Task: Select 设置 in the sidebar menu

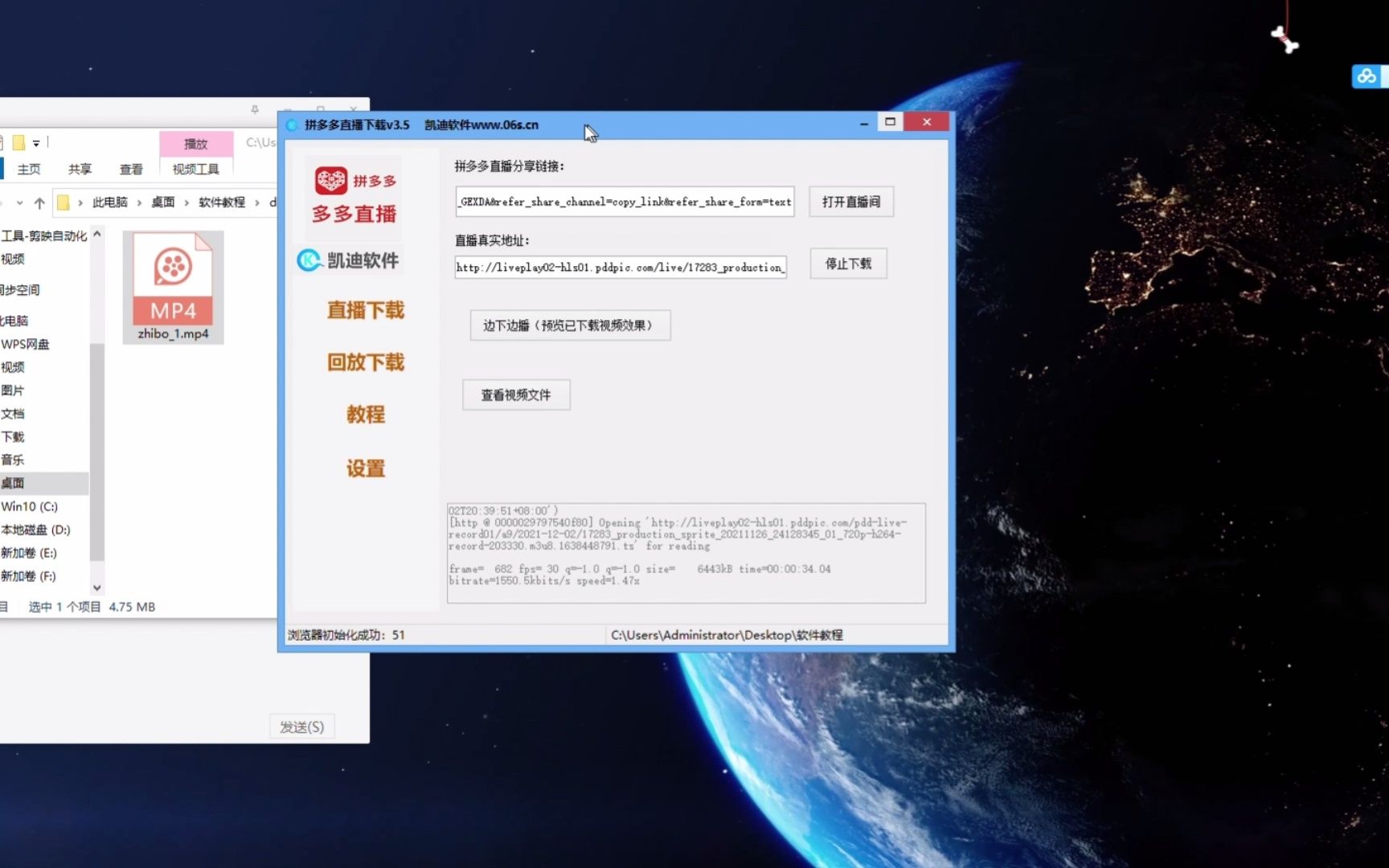Action: 366,469
